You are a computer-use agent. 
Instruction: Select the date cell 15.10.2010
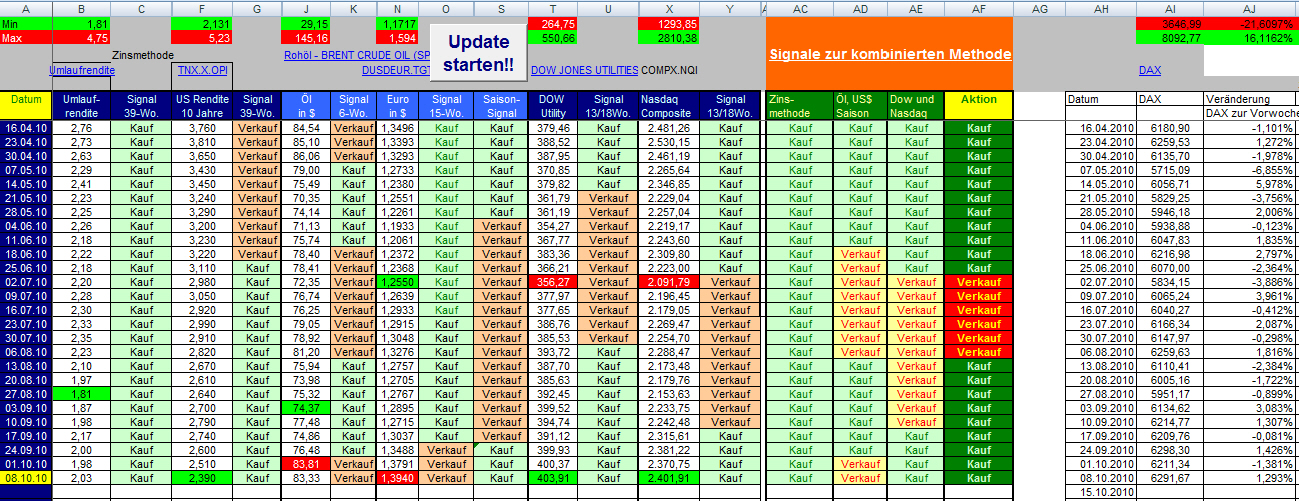pyautogui.click(x=1101, y=492)
